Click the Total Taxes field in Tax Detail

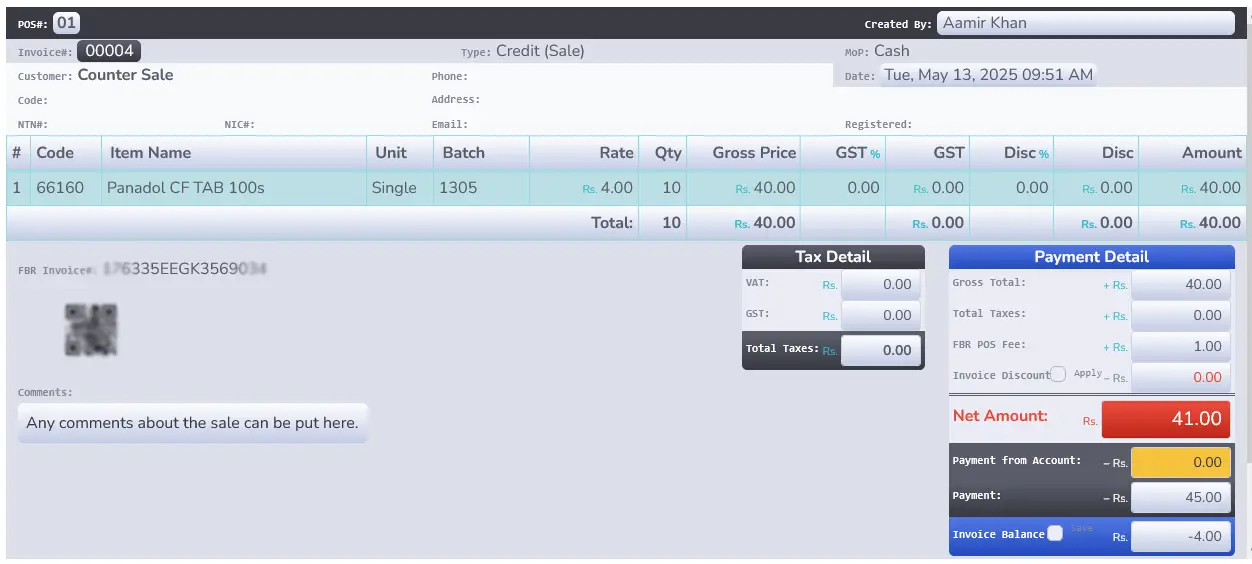[x=880, y=350]
